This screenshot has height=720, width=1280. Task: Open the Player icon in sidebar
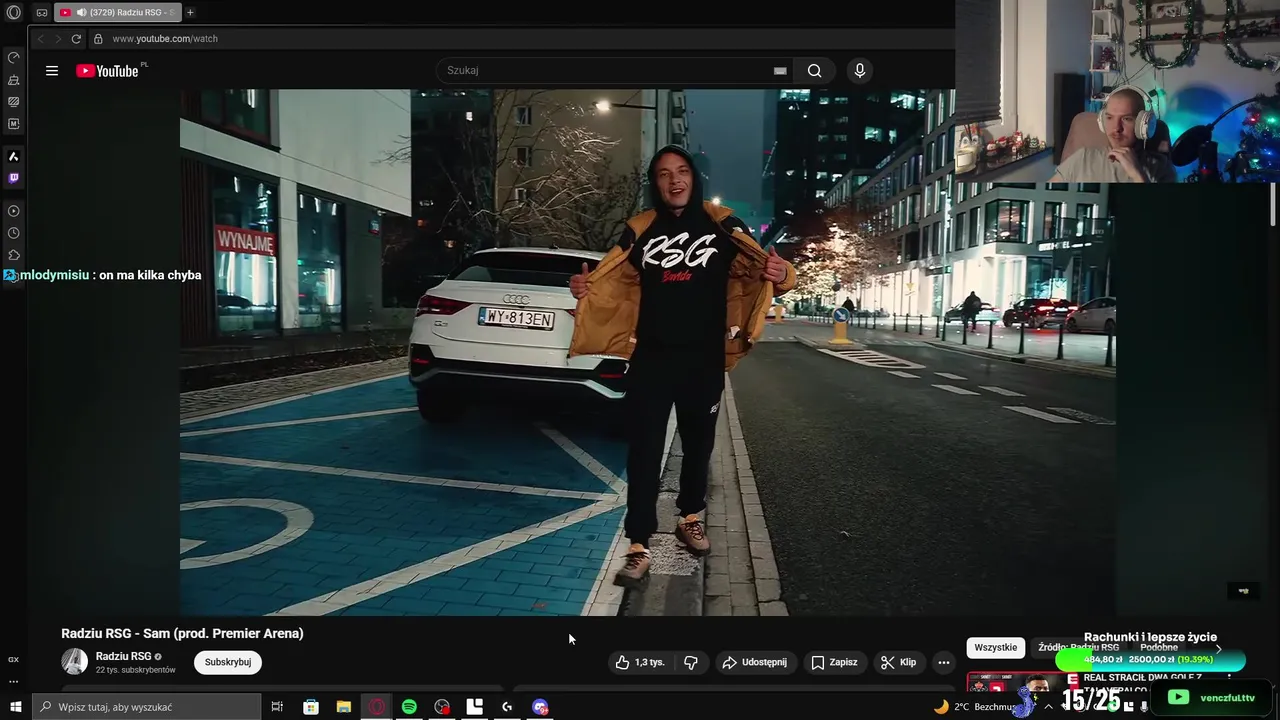click(14, 211)
